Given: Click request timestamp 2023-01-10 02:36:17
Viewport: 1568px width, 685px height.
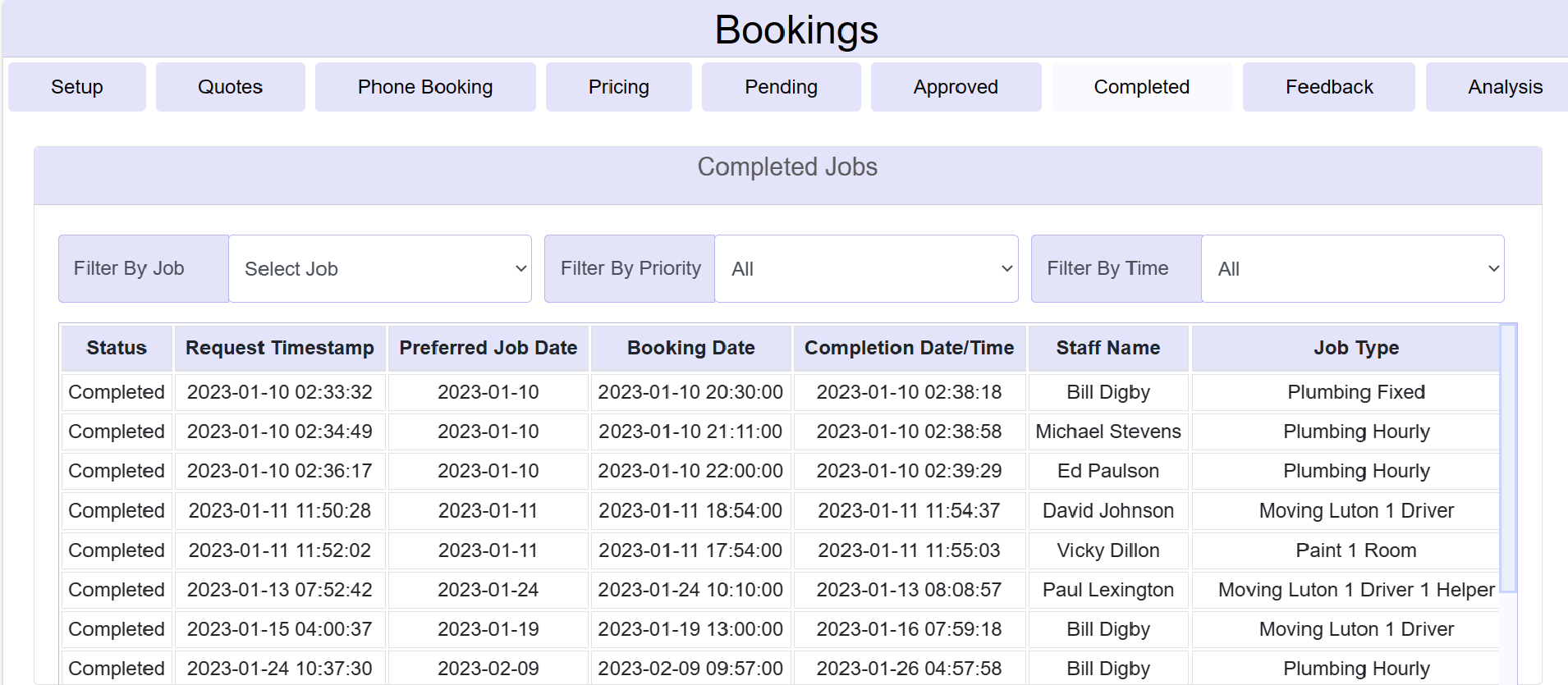Looking at the screenshot, I should (280, 471).
